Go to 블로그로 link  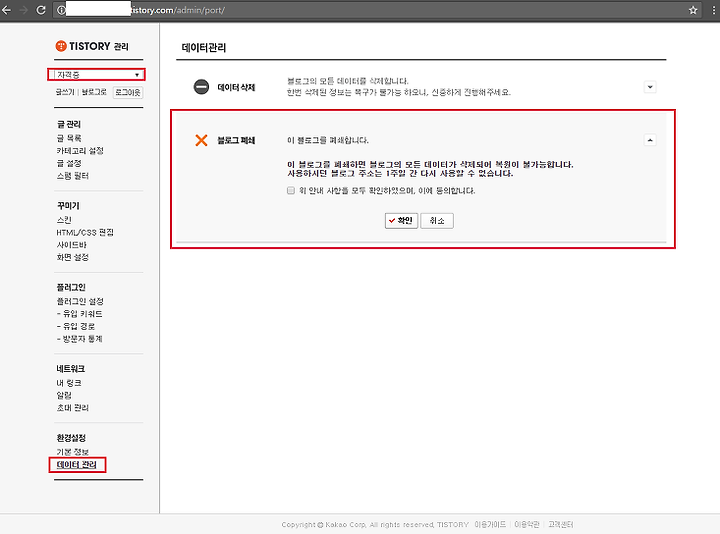pos(94,92)
